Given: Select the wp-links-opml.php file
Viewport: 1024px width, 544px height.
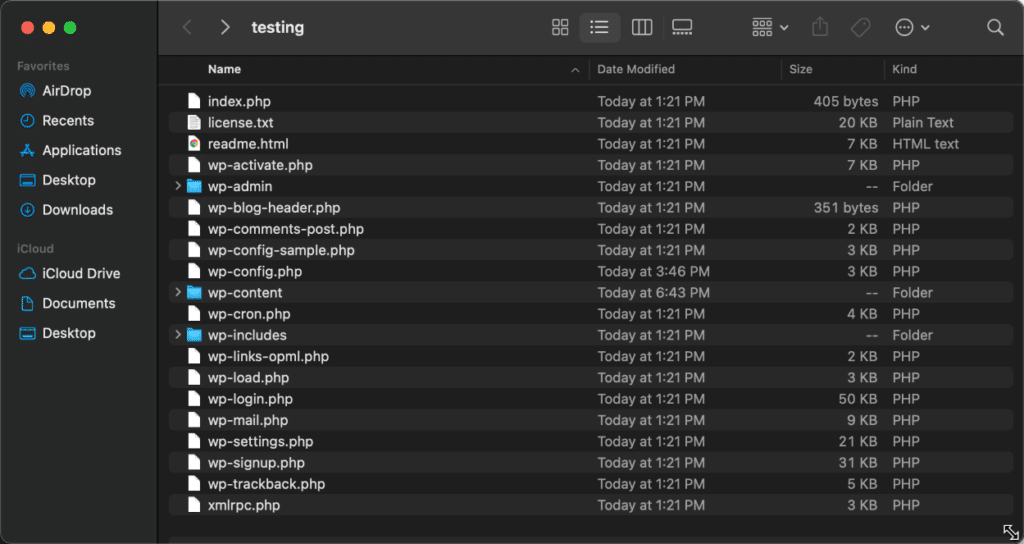Looking at the screenshot, I should (x=268, y=357).
